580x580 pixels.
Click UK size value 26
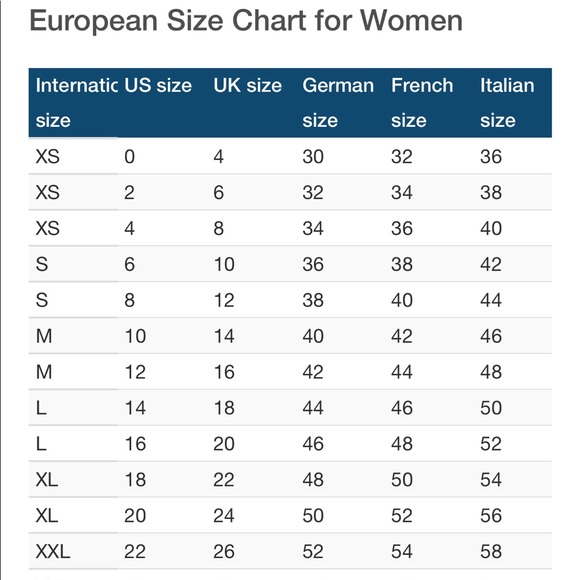(x=224, y=552)
